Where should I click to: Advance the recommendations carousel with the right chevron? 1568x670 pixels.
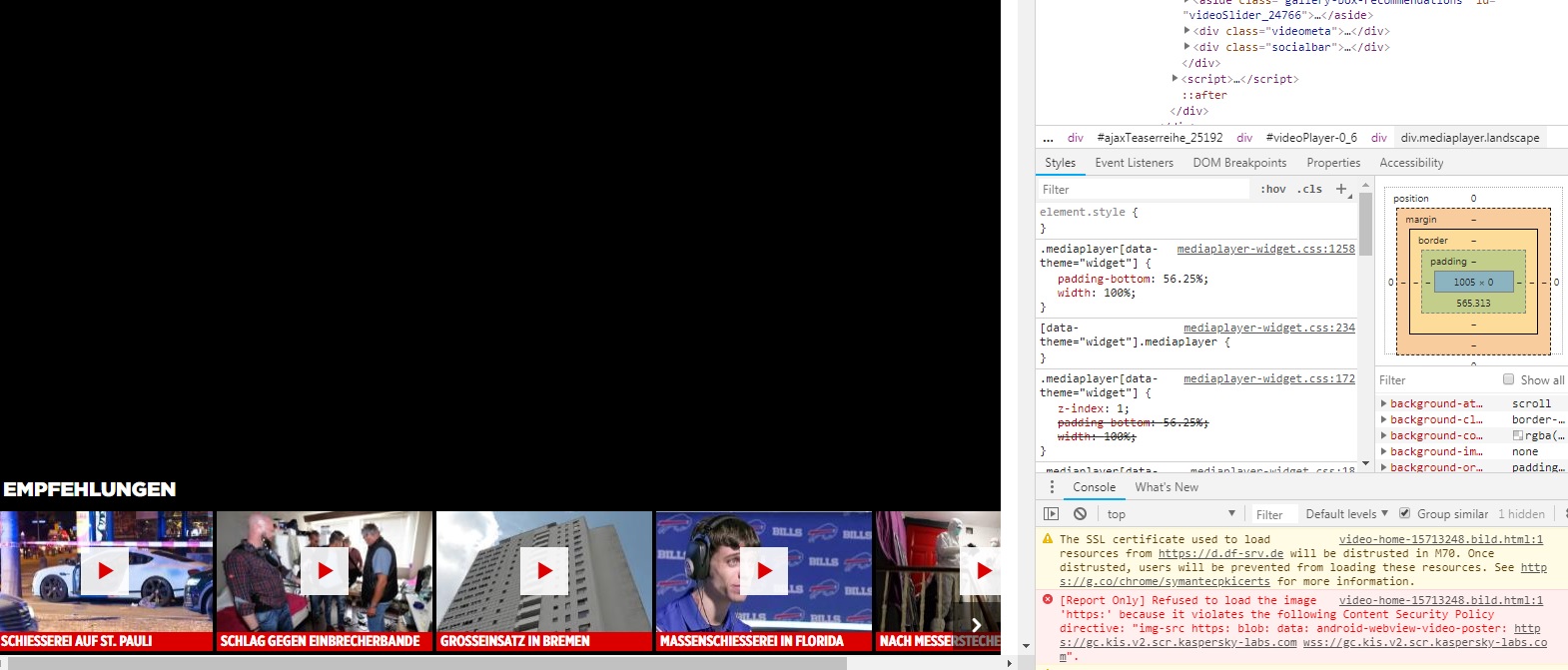(x=976, y=625)
